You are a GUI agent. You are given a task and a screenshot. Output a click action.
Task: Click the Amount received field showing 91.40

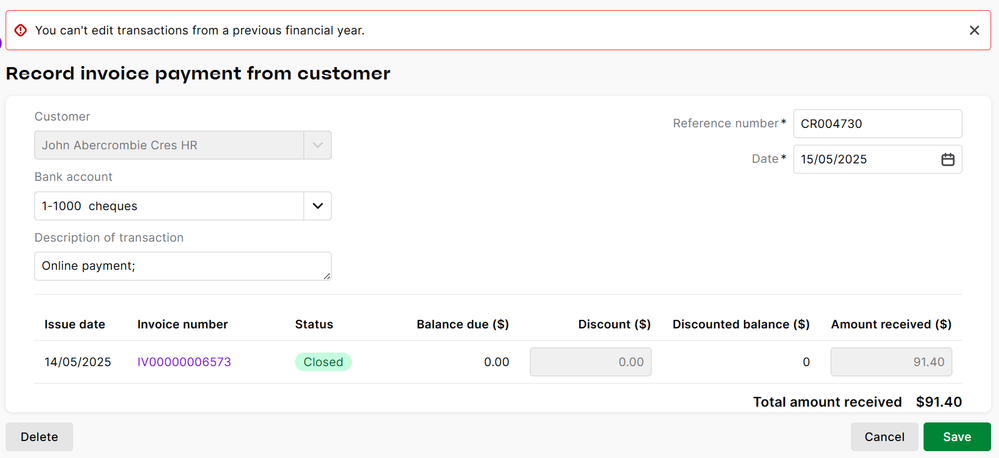click(891, 362)
